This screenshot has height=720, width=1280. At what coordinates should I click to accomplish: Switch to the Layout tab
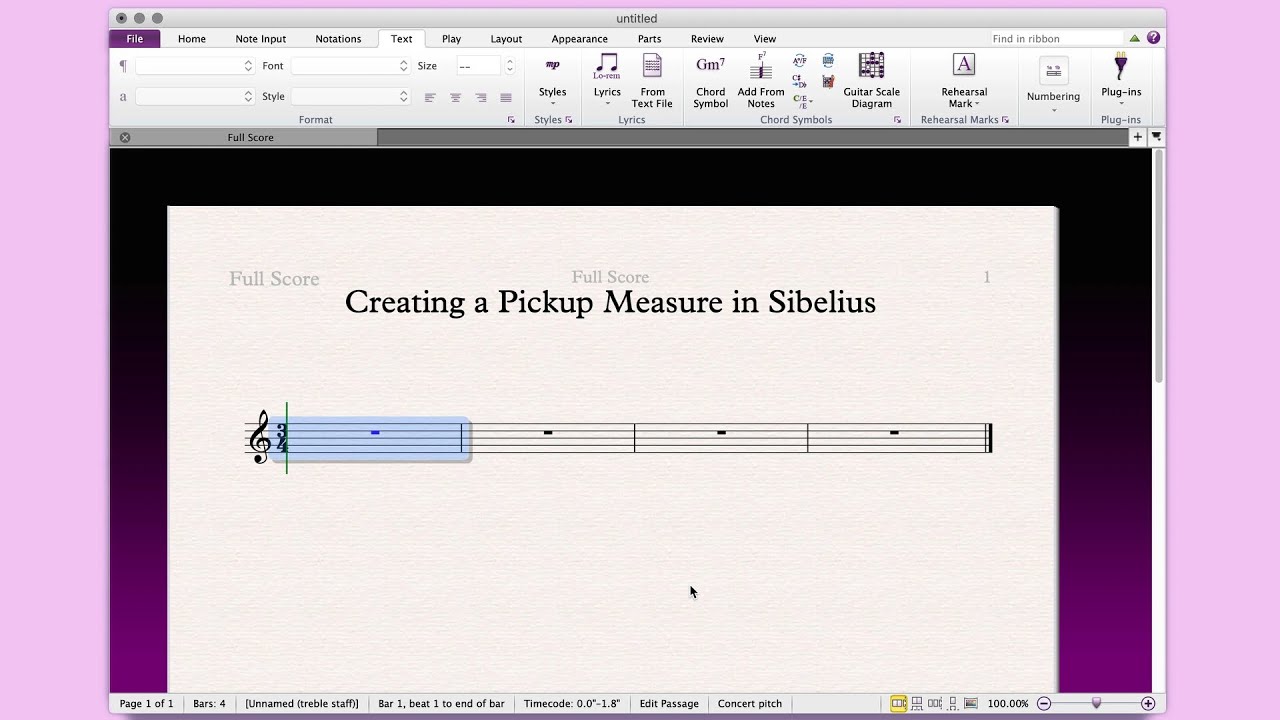click(506, 39)
